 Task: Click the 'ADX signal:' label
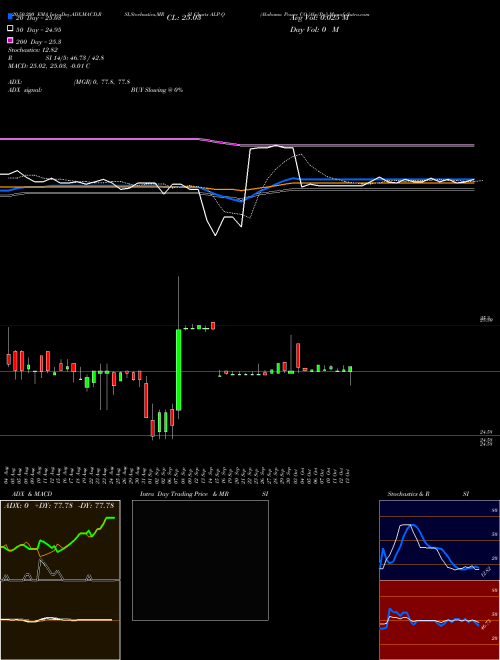point(25,90)
